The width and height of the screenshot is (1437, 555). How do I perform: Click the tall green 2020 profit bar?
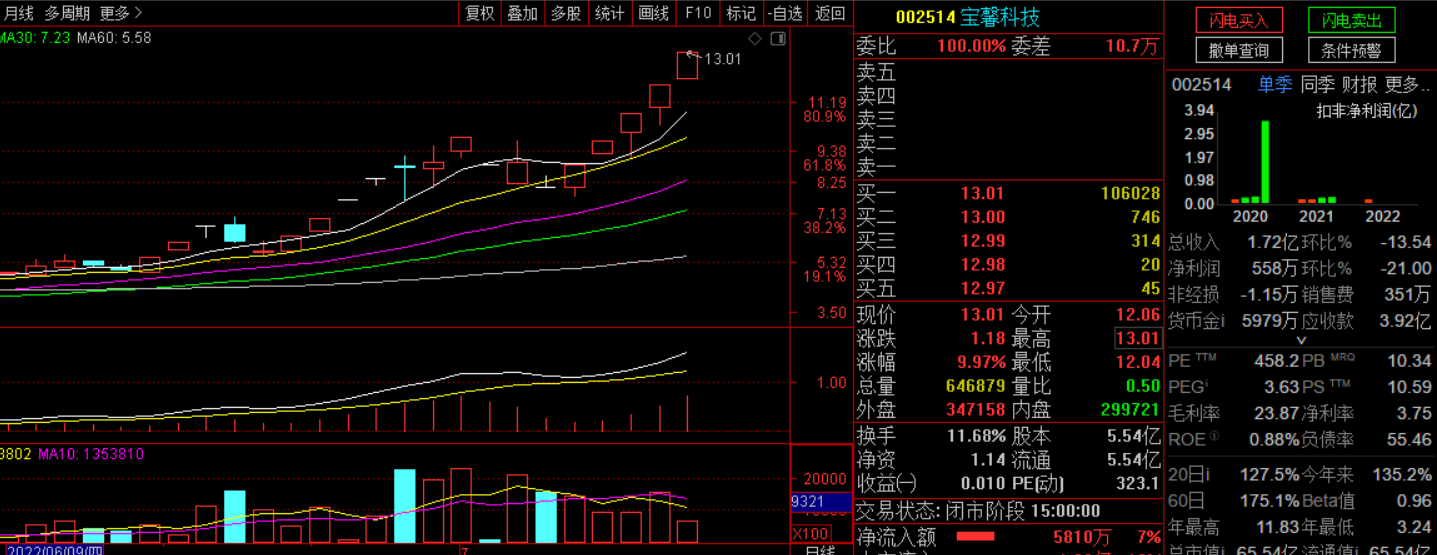pos(1265,162)
